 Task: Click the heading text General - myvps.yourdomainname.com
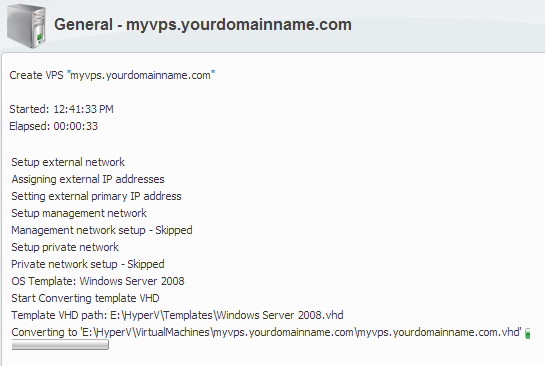(203, 25)
